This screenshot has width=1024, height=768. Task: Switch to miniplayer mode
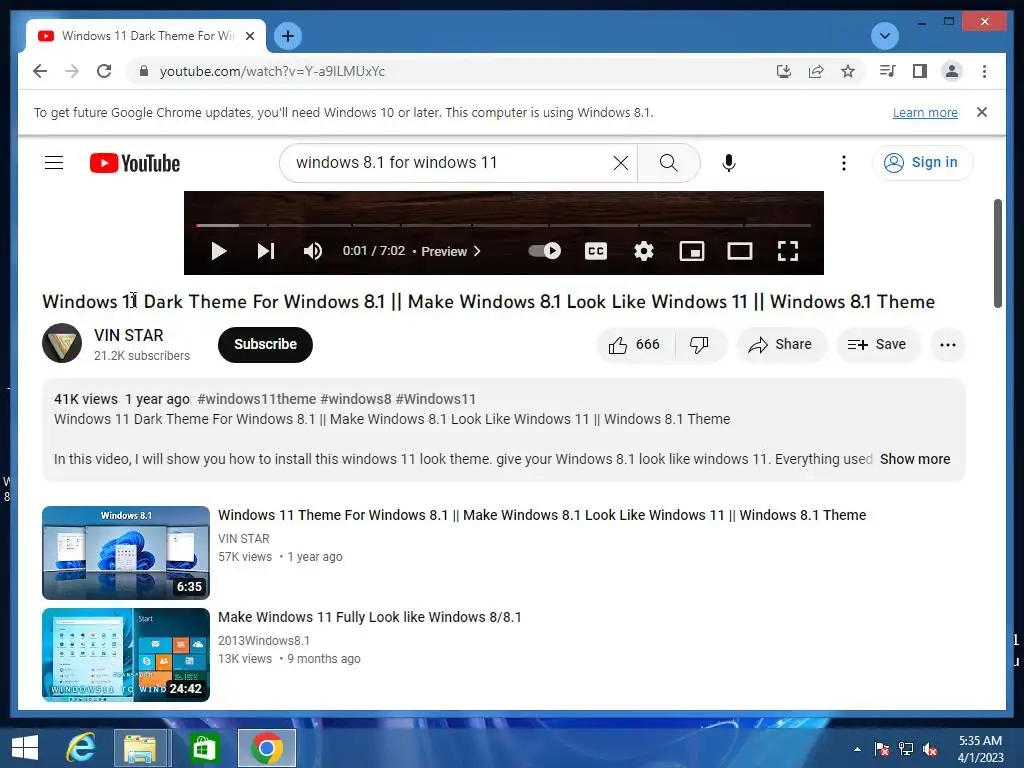pyautogui.click(x=692, y=251)
